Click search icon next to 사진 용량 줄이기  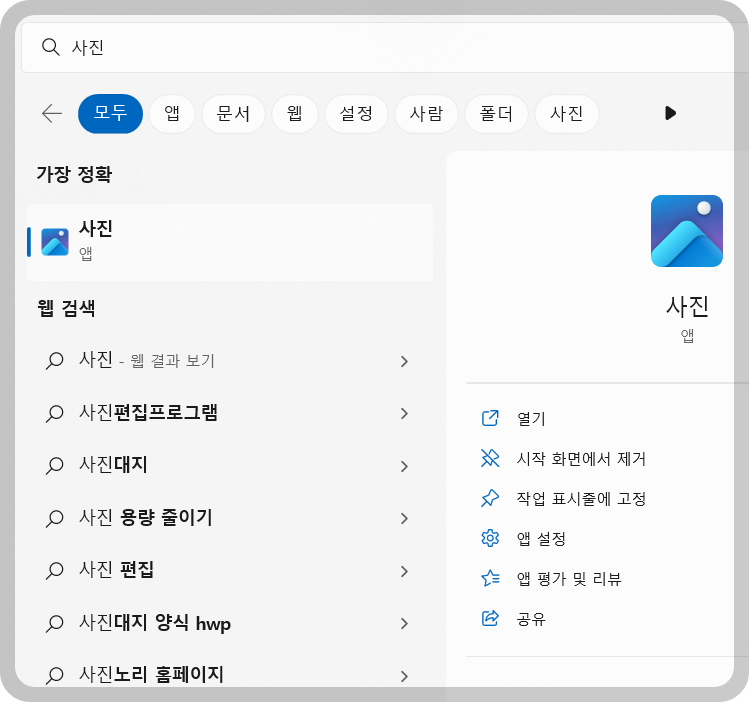pyautogui.click(x=54, y=519)
